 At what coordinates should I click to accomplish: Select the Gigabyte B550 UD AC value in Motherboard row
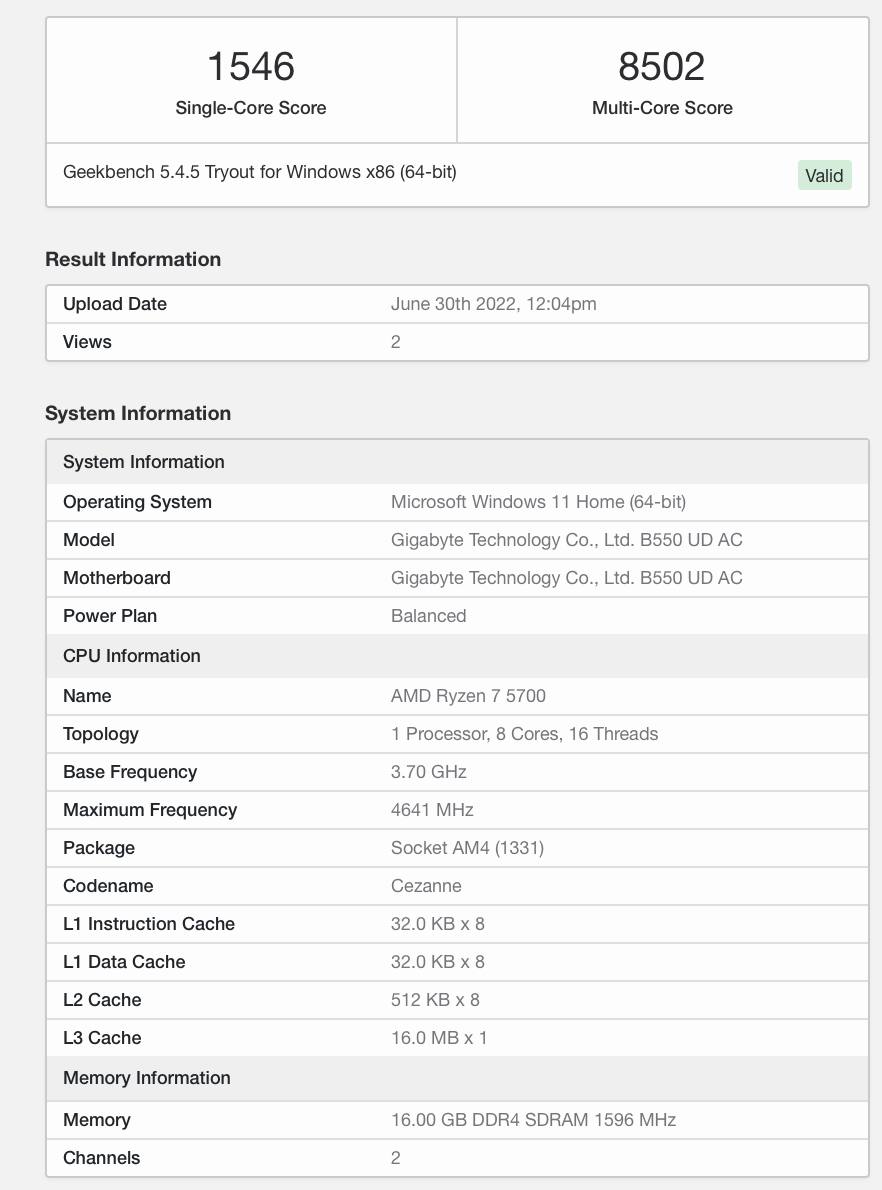click(x=566, y=578)
